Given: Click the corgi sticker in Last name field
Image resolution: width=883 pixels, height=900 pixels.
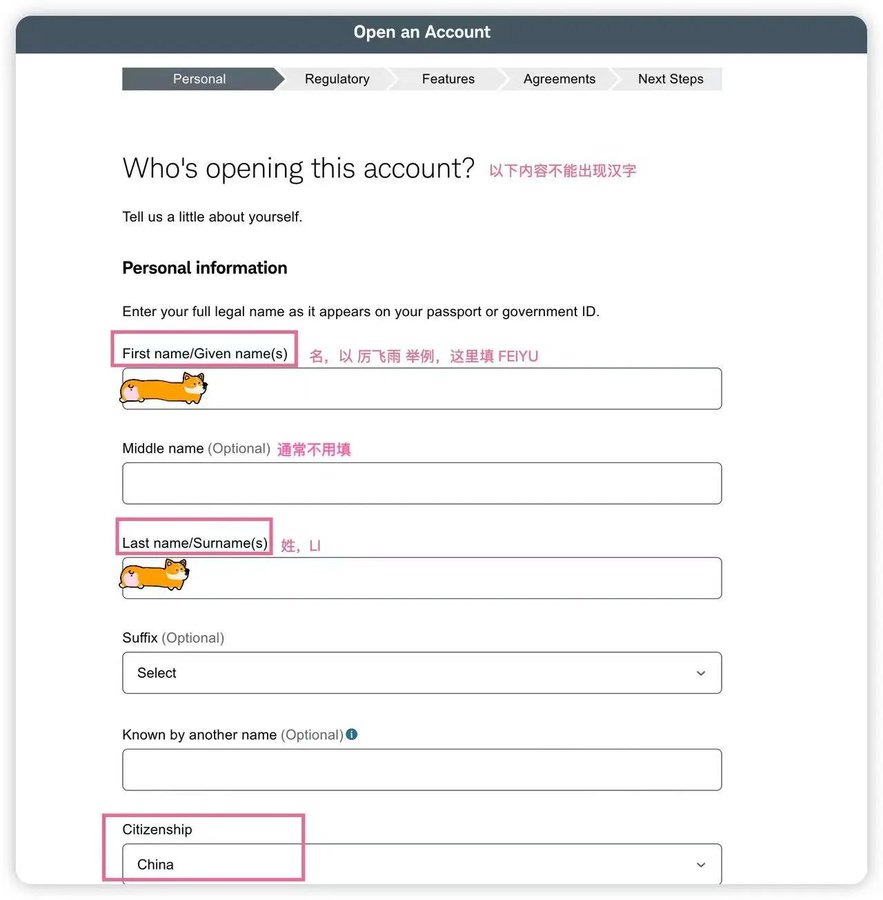Looking at the screenshot, I should coord(154,575).
